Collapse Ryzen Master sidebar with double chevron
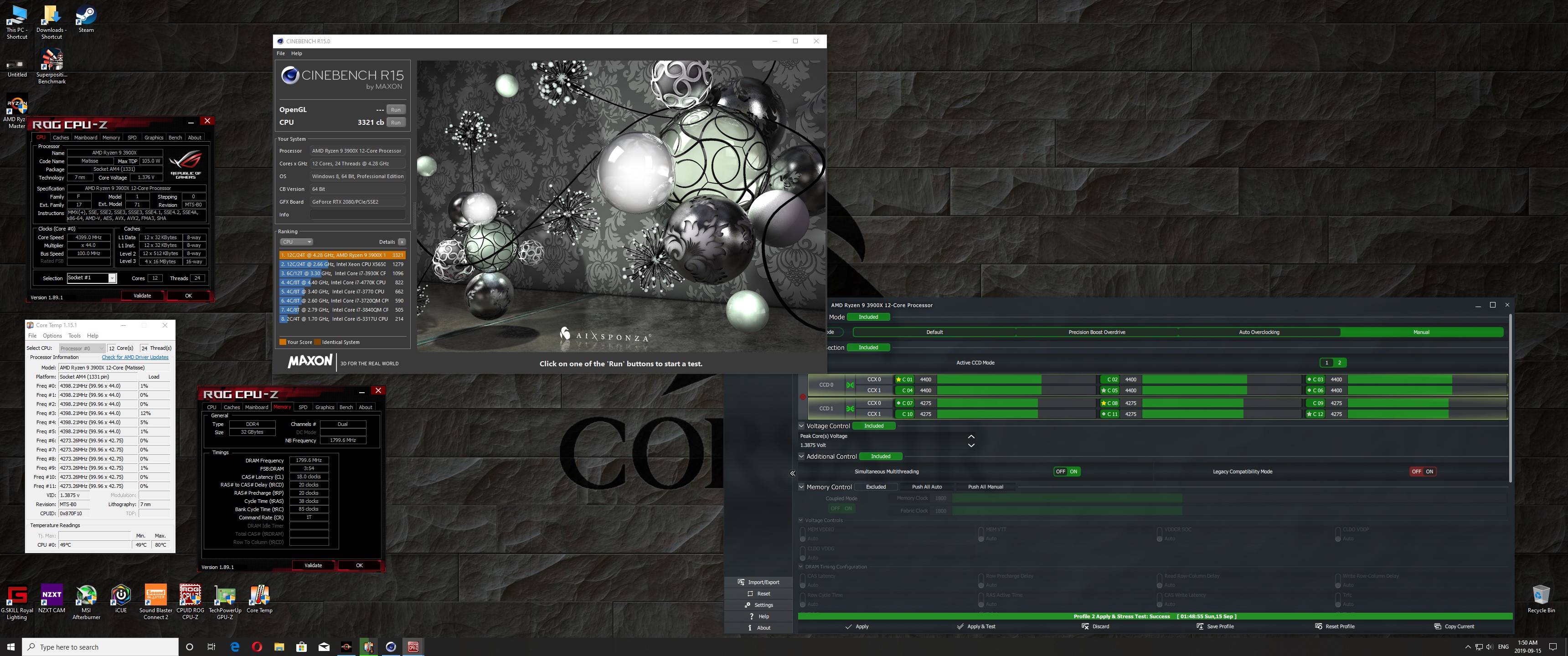The image size is (1568, 656). (x=793, y=473)
